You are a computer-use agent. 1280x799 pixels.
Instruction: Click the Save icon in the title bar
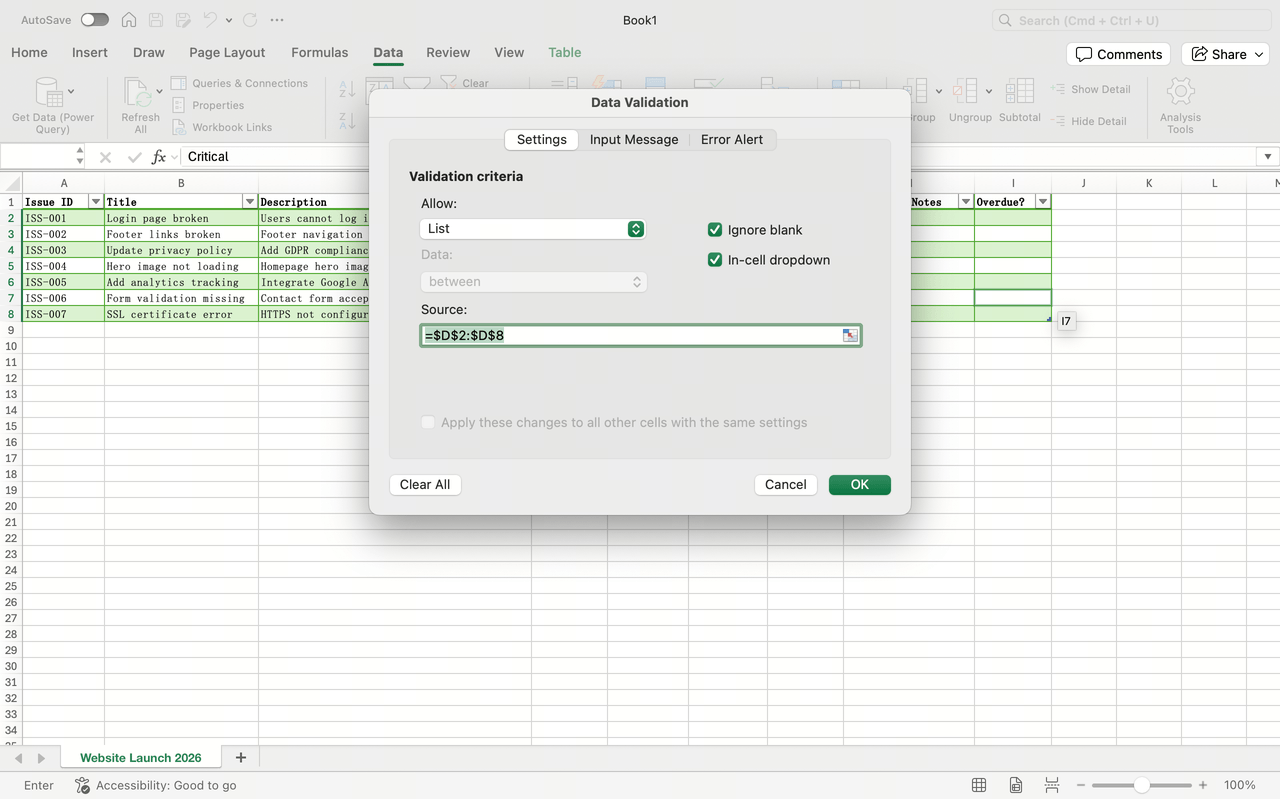pos(156,20)
